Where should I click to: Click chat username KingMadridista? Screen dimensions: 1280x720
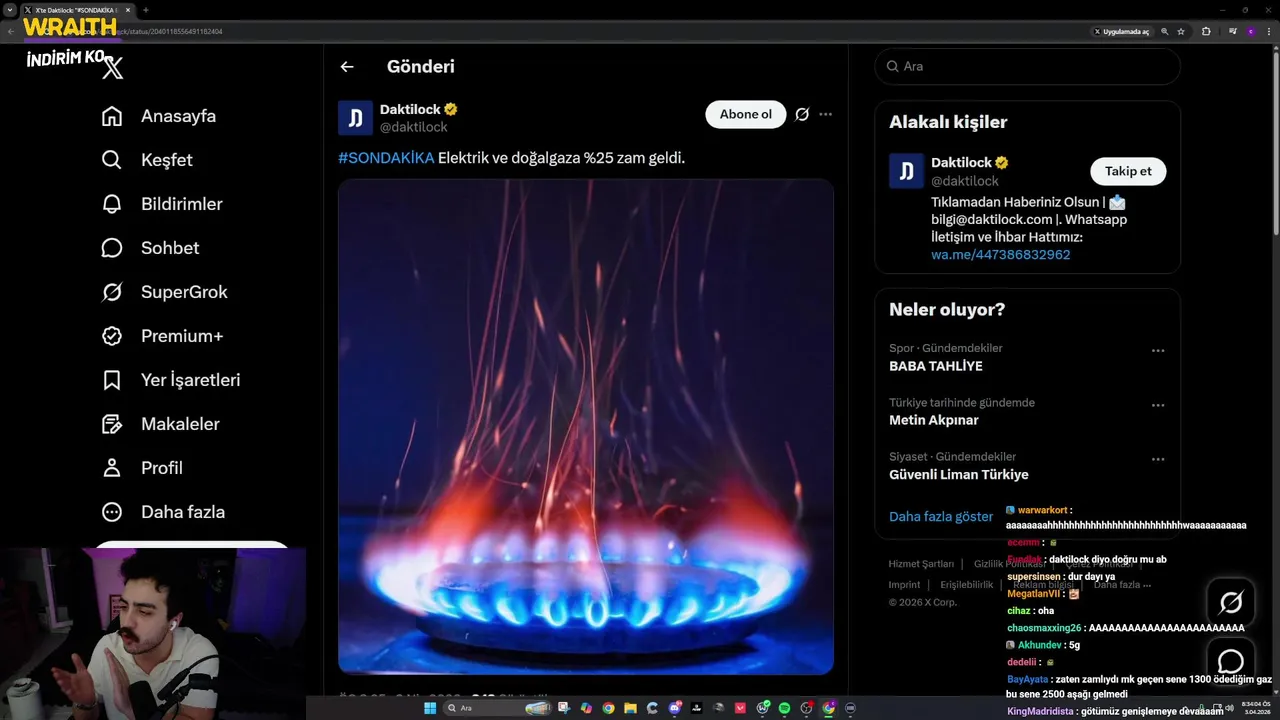click(x=1038, y=711)
